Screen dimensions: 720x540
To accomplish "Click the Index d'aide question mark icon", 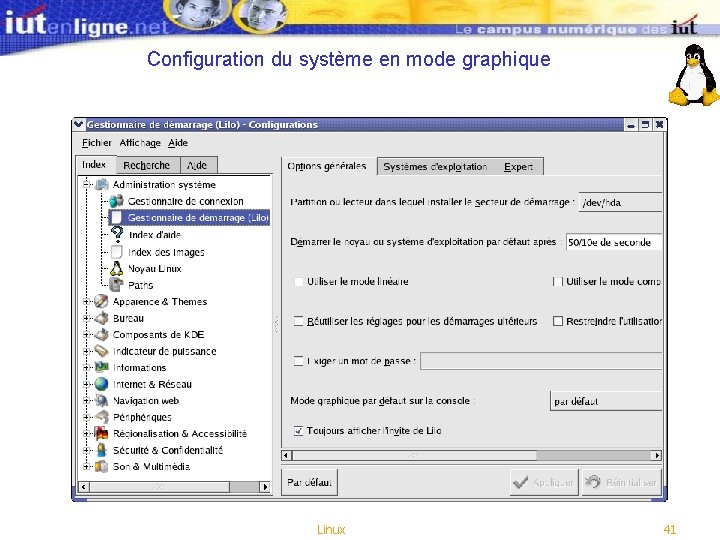I will 117,234.
